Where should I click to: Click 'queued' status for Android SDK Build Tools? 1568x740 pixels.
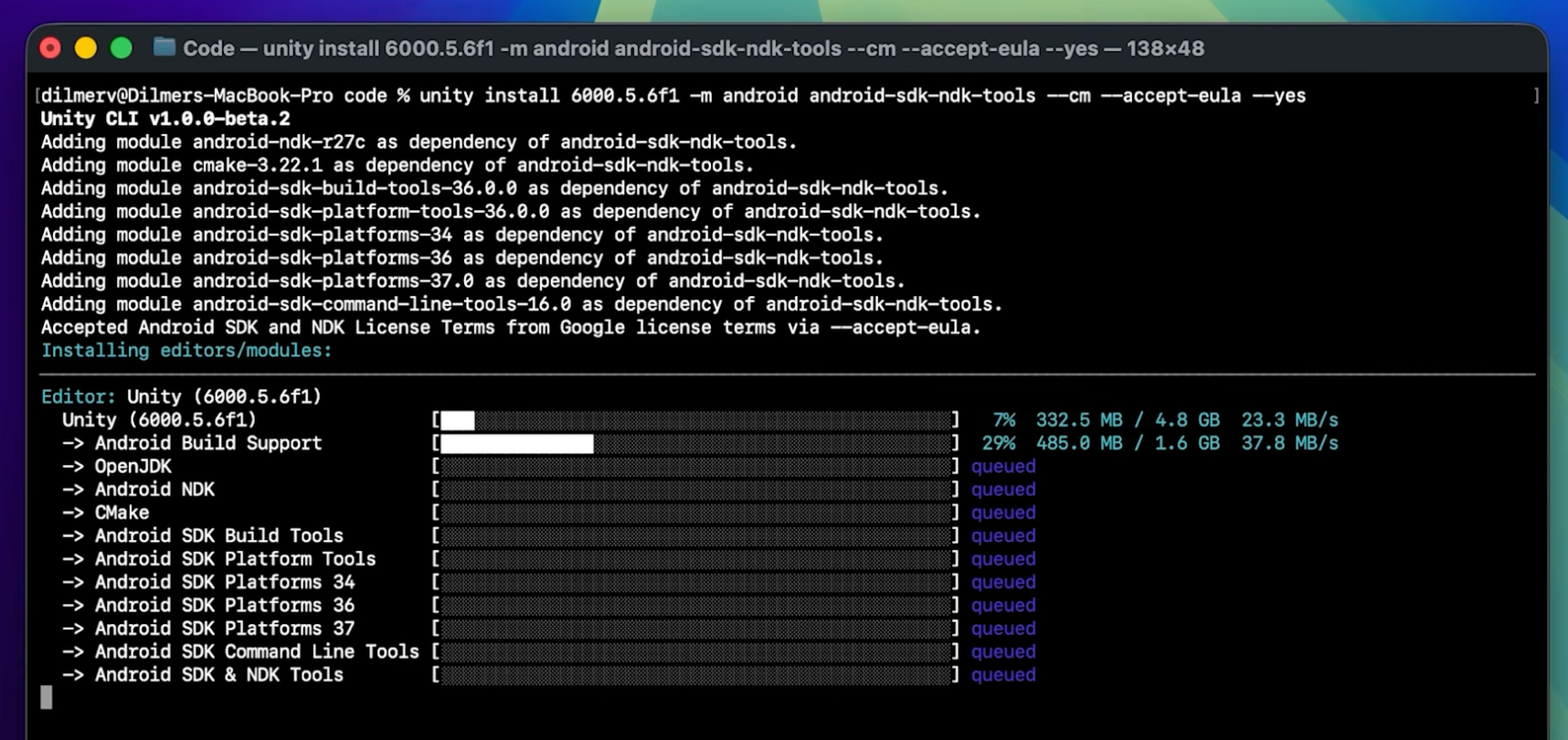click(1003, 536)
